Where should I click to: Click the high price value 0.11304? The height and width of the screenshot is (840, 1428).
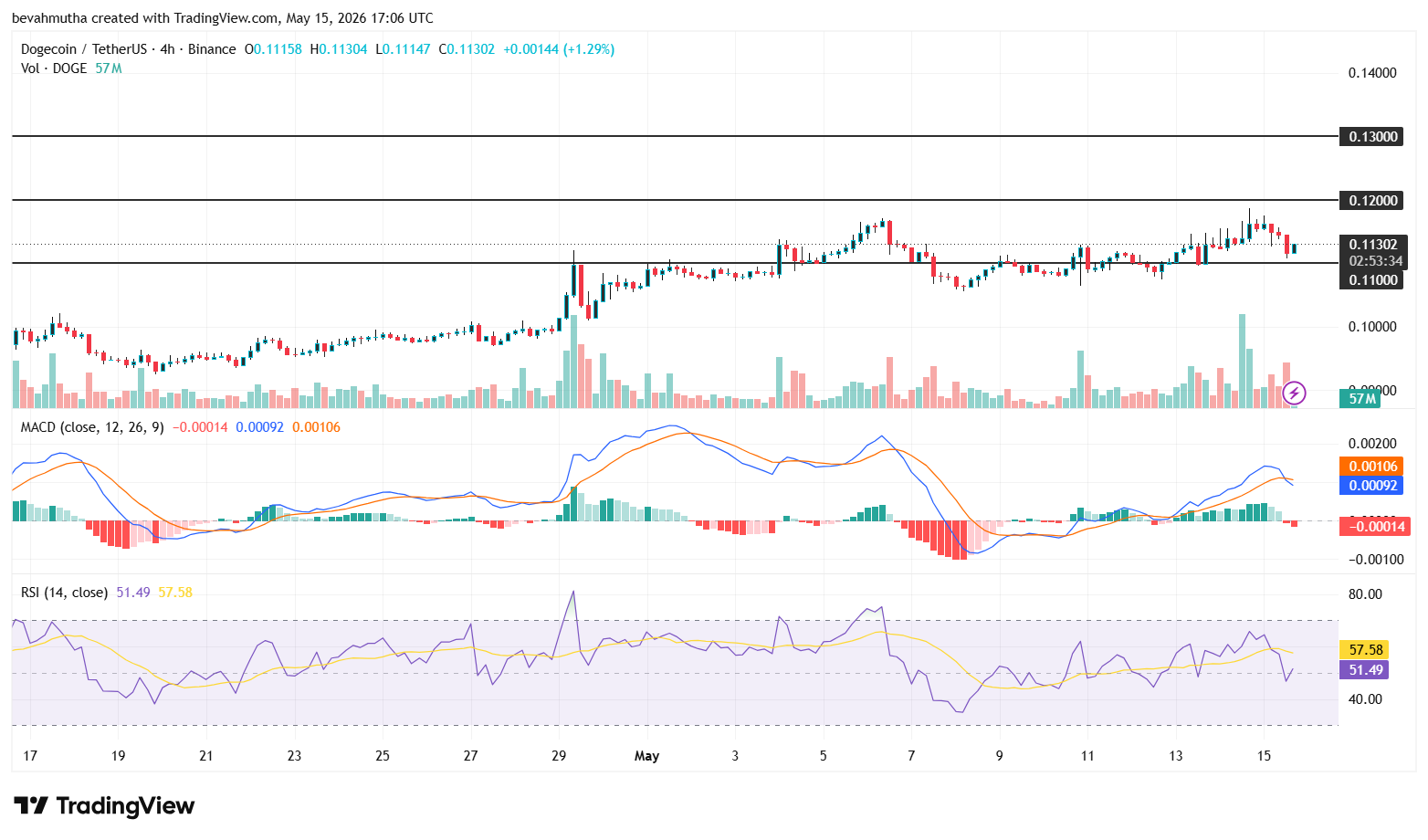pos(343,49)
